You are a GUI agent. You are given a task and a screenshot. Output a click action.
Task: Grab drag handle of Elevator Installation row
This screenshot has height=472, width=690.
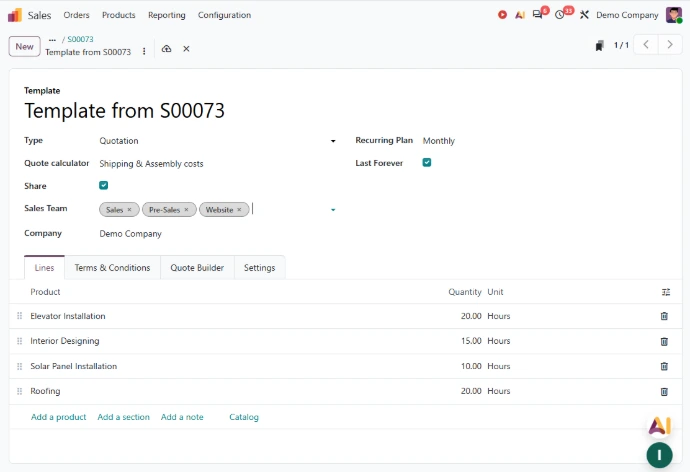[19, 316]
